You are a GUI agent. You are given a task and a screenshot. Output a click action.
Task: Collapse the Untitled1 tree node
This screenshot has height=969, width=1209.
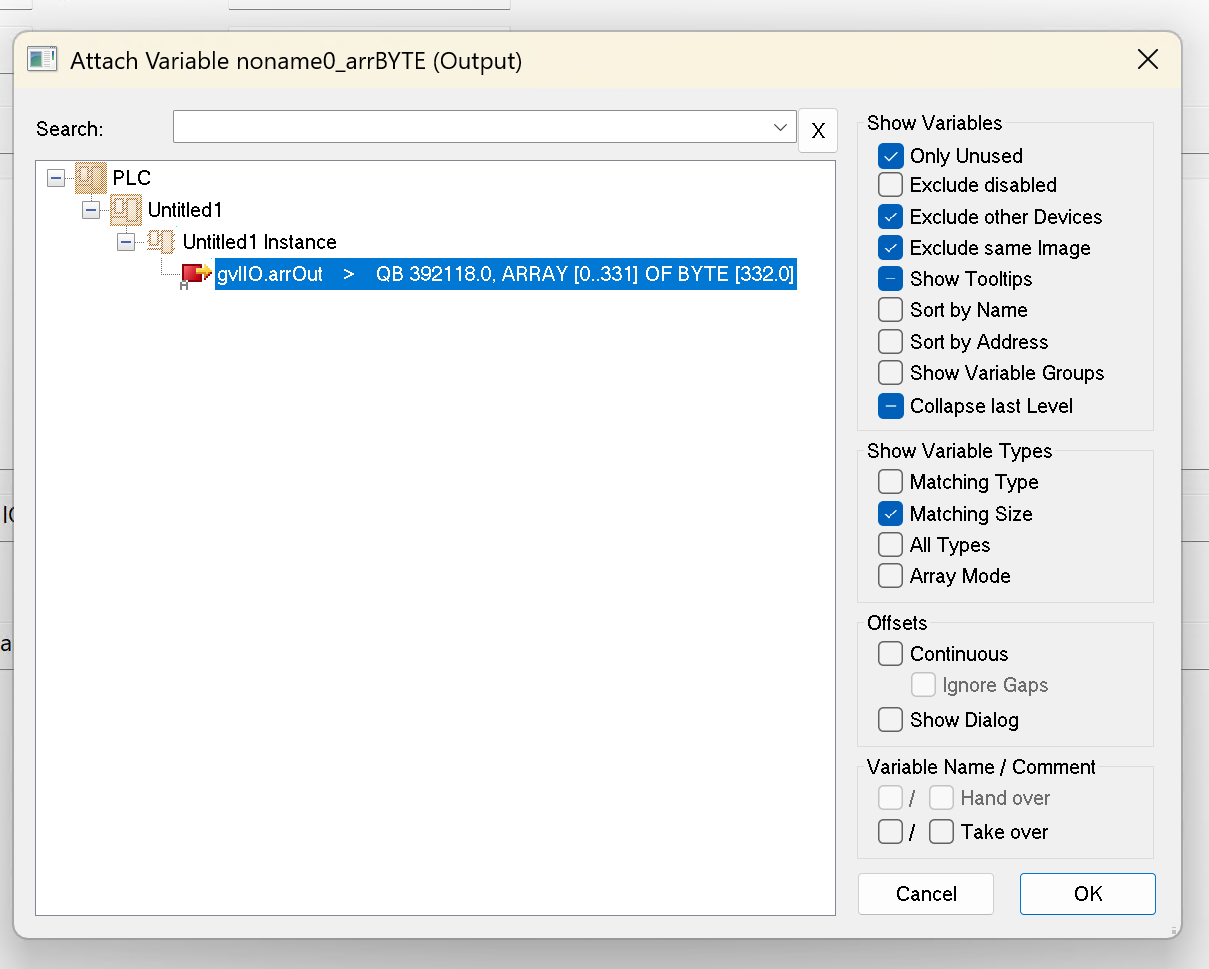tap(91, 210)
